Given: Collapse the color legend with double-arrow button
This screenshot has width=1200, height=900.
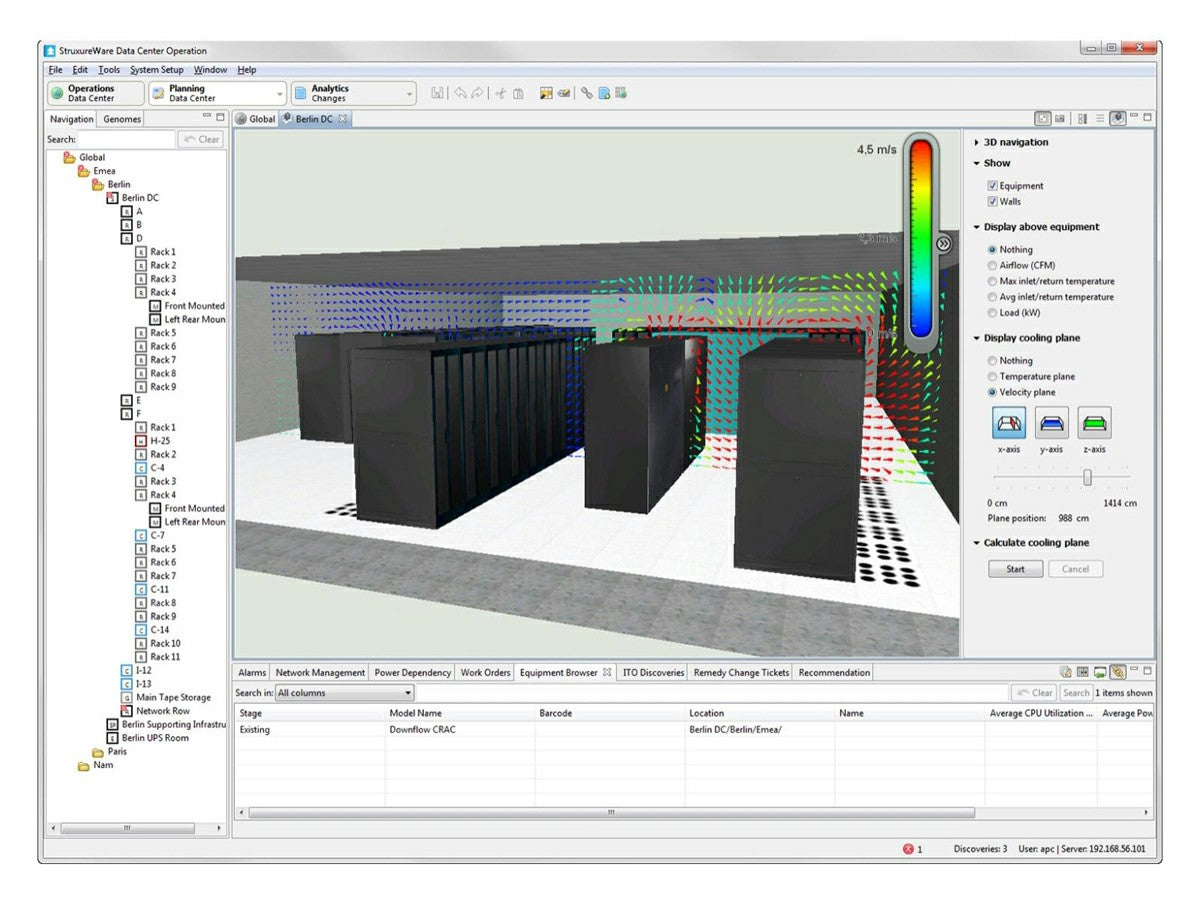Looking at the screenshot, I should (x=943, y=243).
